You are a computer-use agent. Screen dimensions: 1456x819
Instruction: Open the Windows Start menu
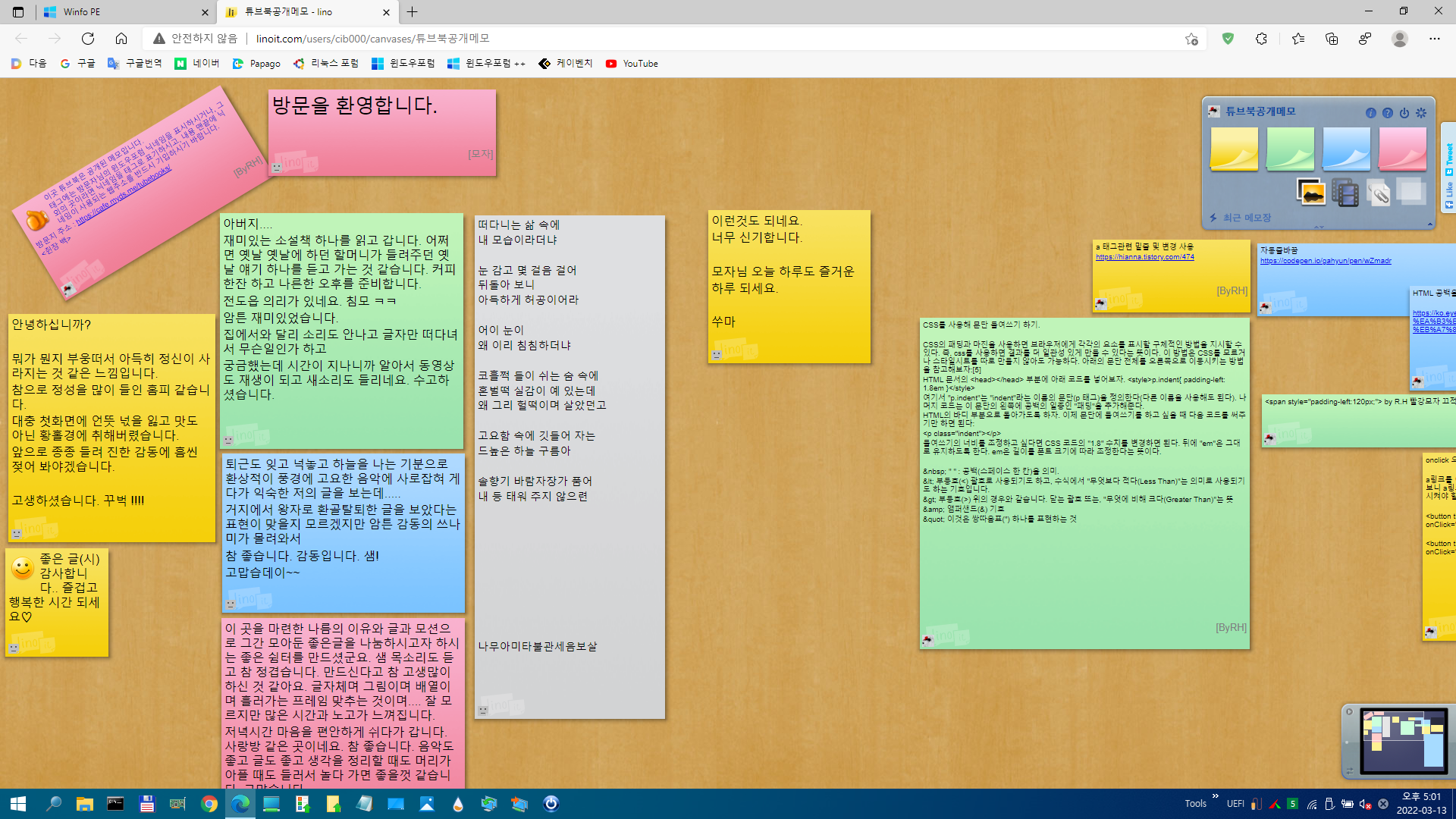pos(18,804)
